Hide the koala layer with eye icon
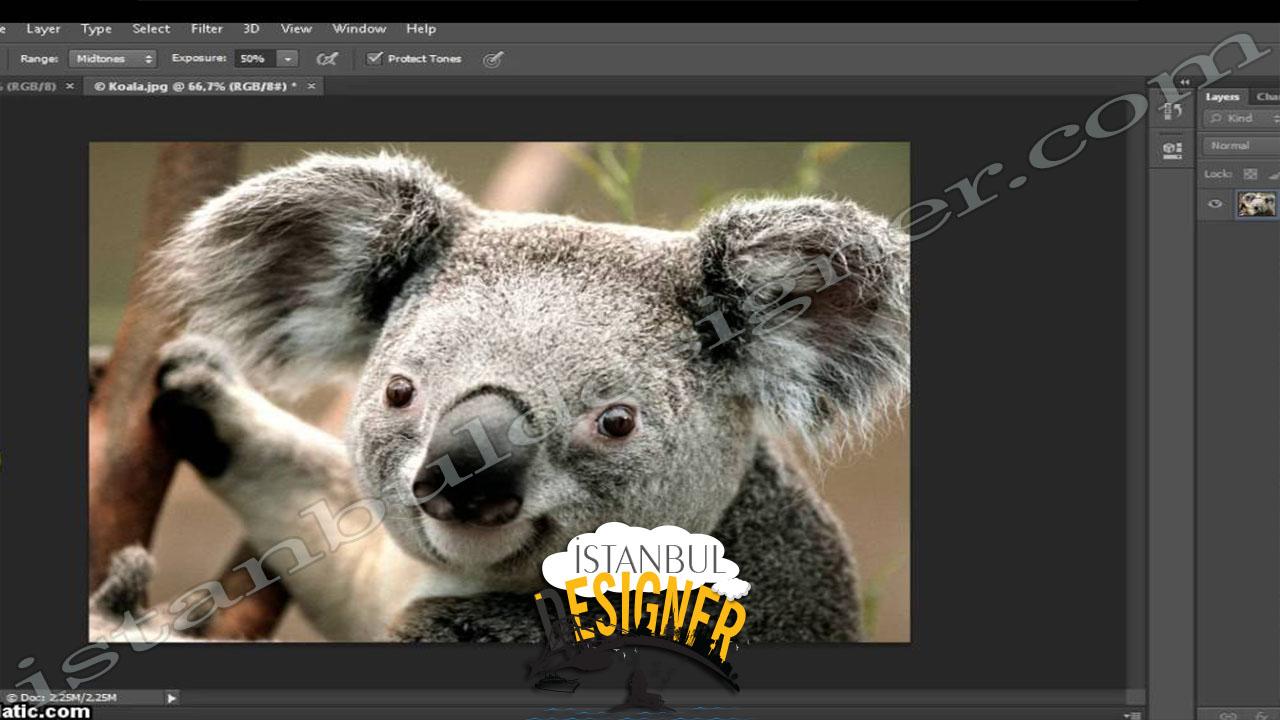1280x720 pixels. (x=1215, y=204)
